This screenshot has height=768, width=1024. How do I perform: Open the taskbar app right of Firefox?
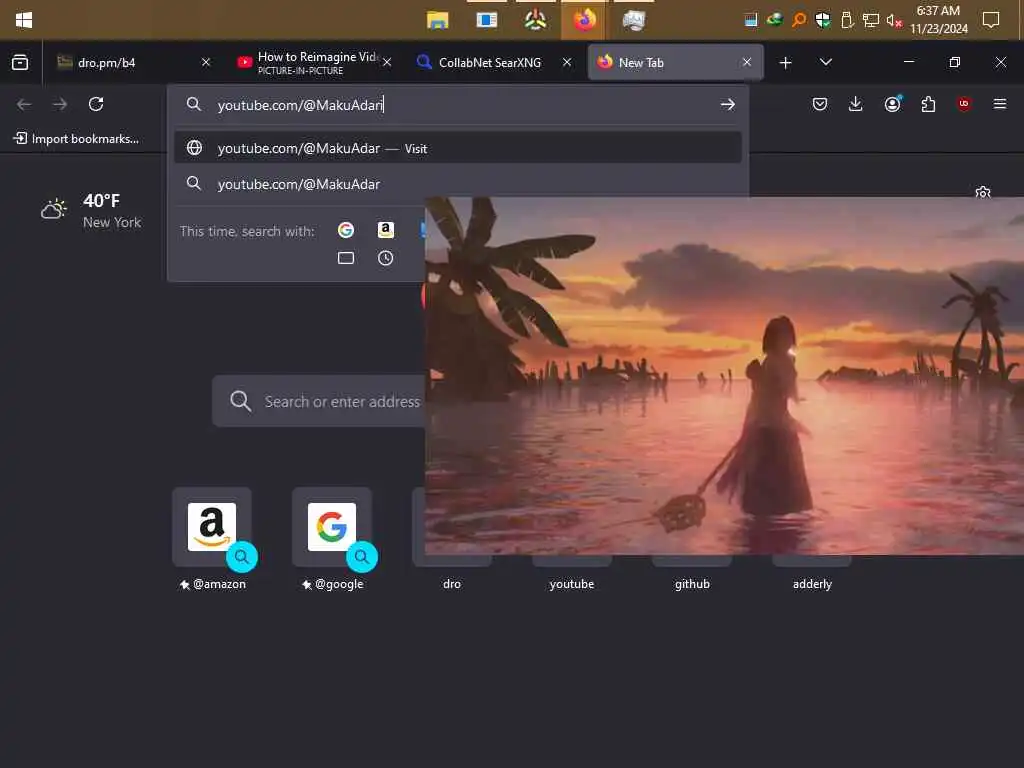[x=633, y=20]
